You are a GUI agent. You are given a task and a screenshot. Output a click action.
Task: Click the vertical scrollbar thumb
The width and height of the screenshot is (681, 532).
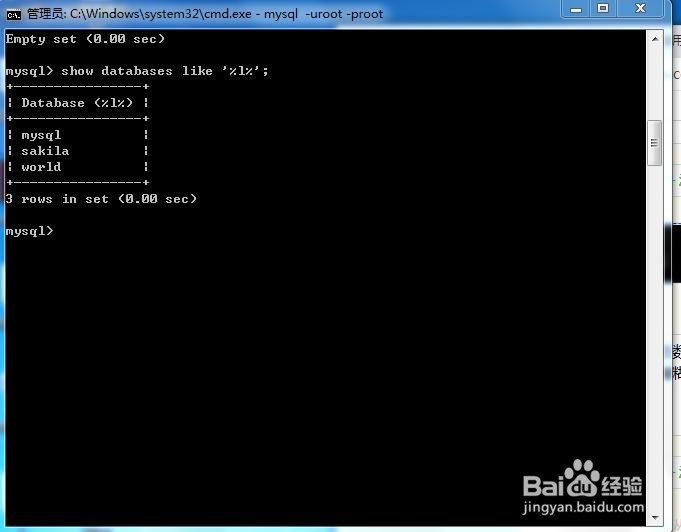655,143
